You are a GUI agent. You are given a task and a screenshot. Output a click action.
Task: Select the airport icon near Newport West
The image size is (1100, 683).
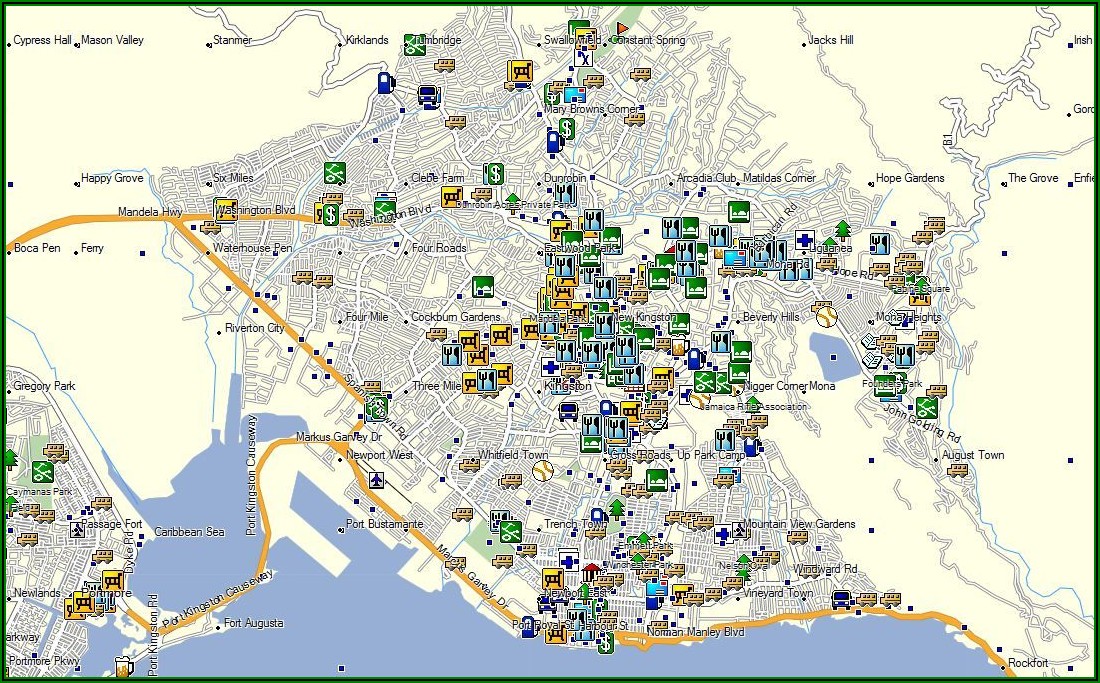coord(376,479)
